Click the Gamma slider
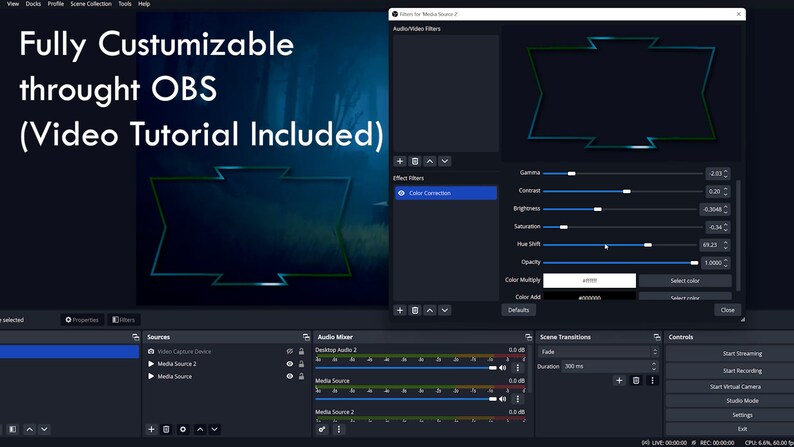794x447 pixels. 622,174
